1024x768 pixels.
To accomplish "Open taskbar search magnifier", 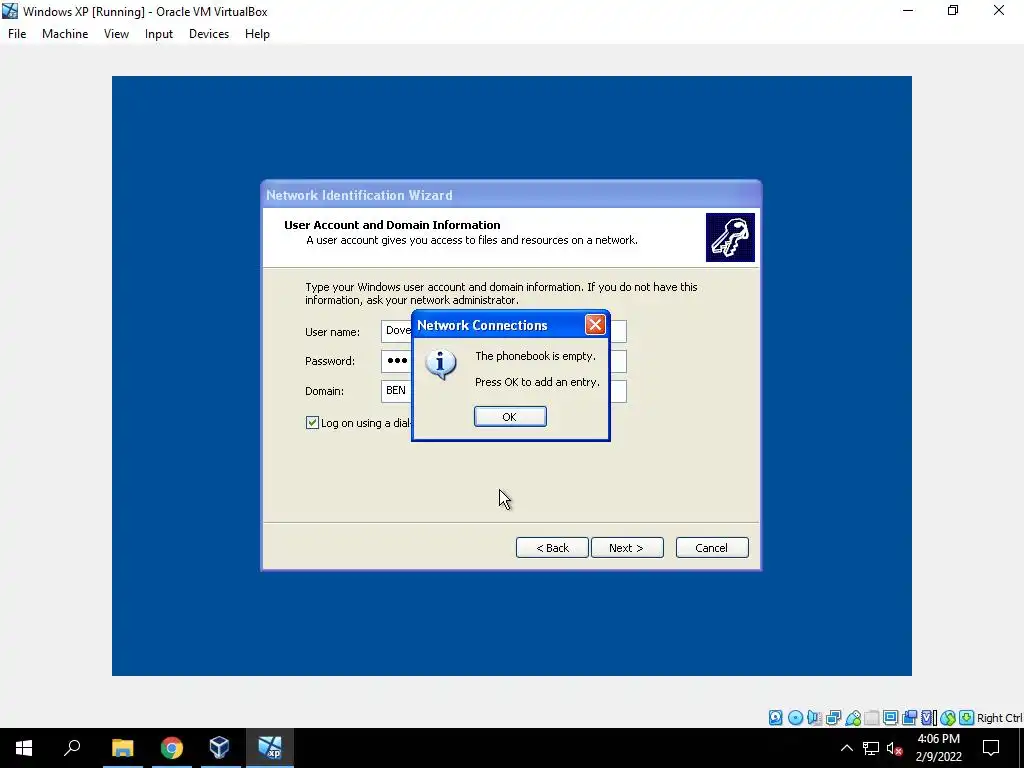I will (x=72, y=748).
